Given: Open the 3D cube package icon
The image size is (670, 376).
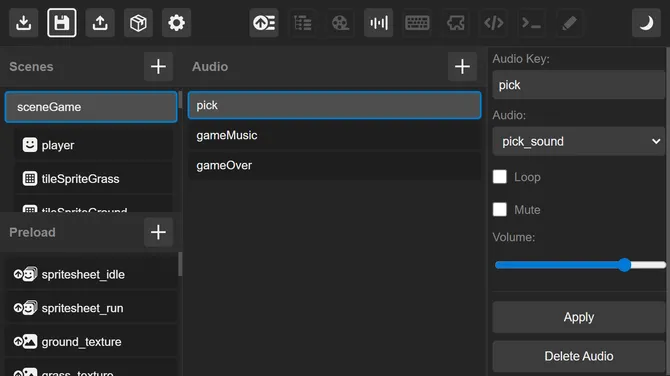Looking at the screenshot, I should (138, 23).
